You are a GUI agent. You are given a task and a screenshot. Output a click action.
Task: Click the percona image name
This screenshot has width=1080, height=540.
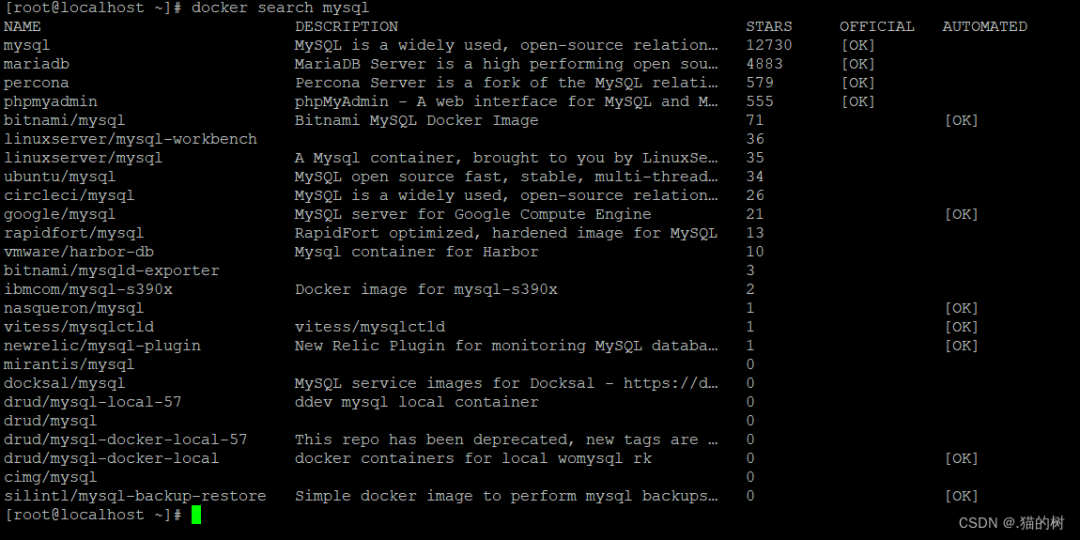[36, 83]
